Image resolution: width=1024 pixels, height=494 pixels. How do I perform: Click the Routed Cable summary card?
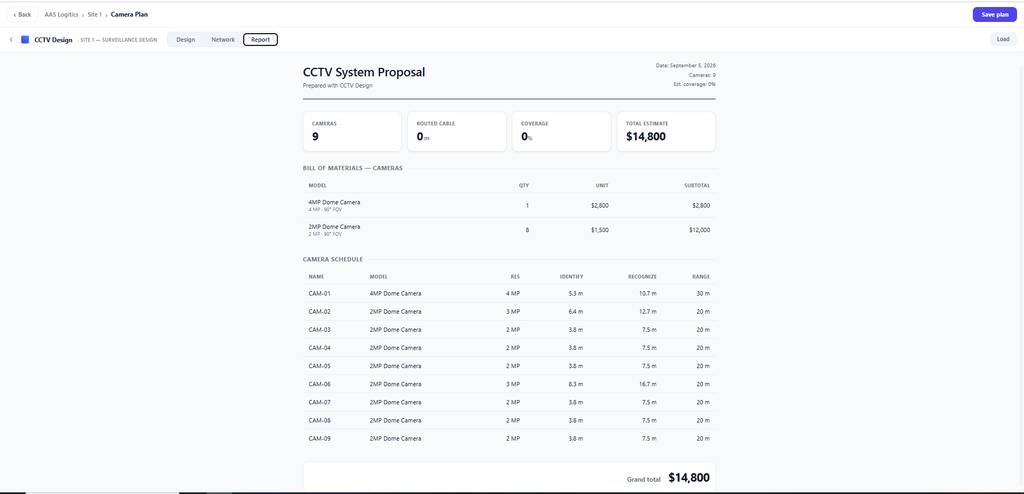[x=456, y=131]
